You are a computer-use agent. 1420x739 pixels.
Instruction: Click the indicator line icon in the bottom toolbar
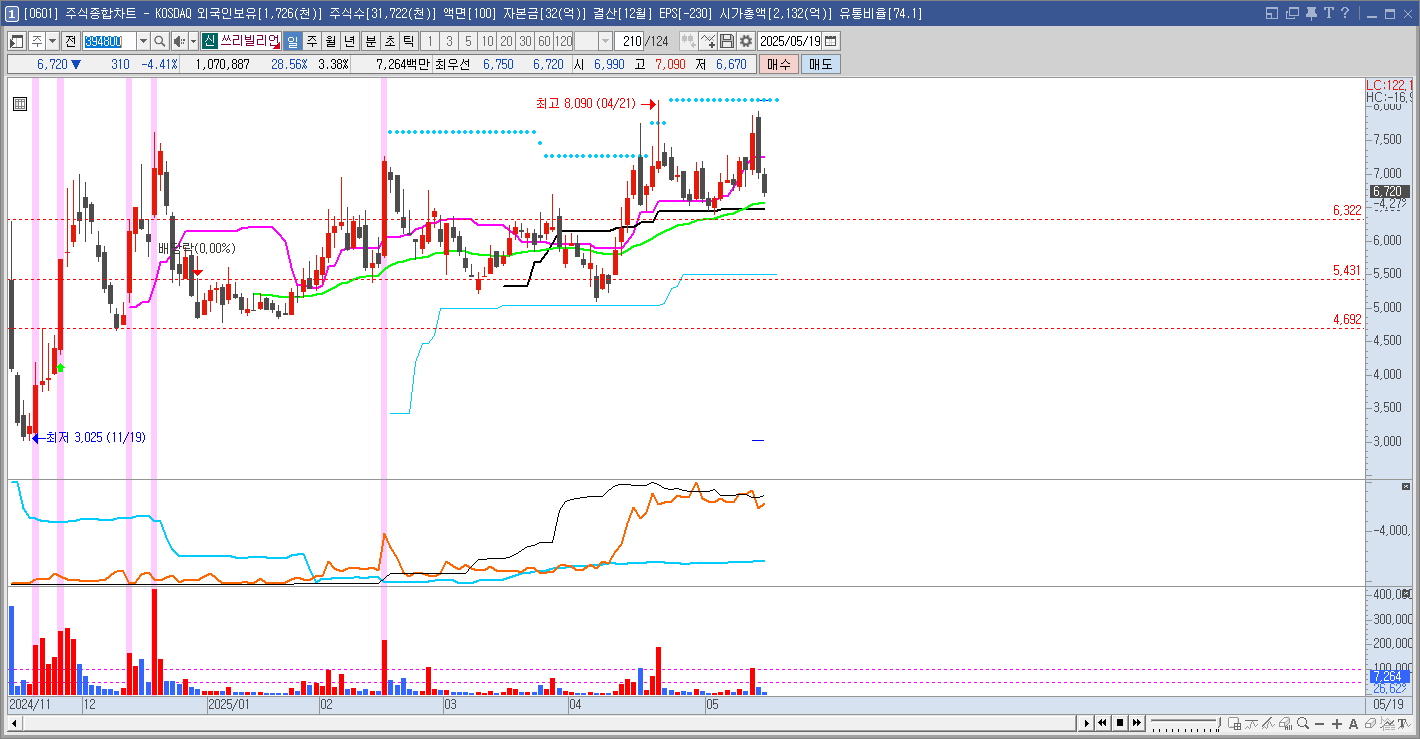click(1251, 723)
